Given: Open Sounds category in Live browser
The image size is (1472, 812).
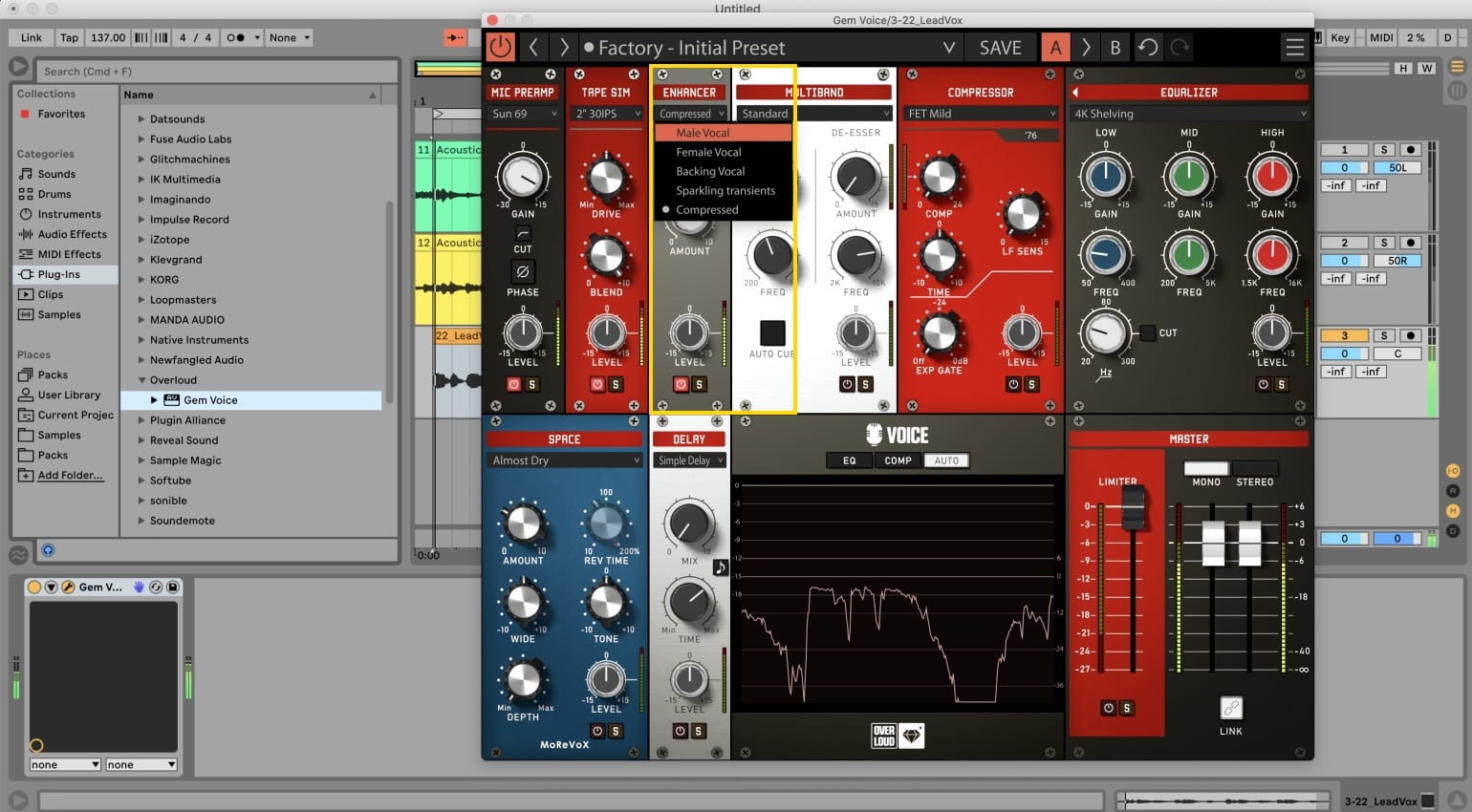Looking at the screenshot, I should click(56, 174).
